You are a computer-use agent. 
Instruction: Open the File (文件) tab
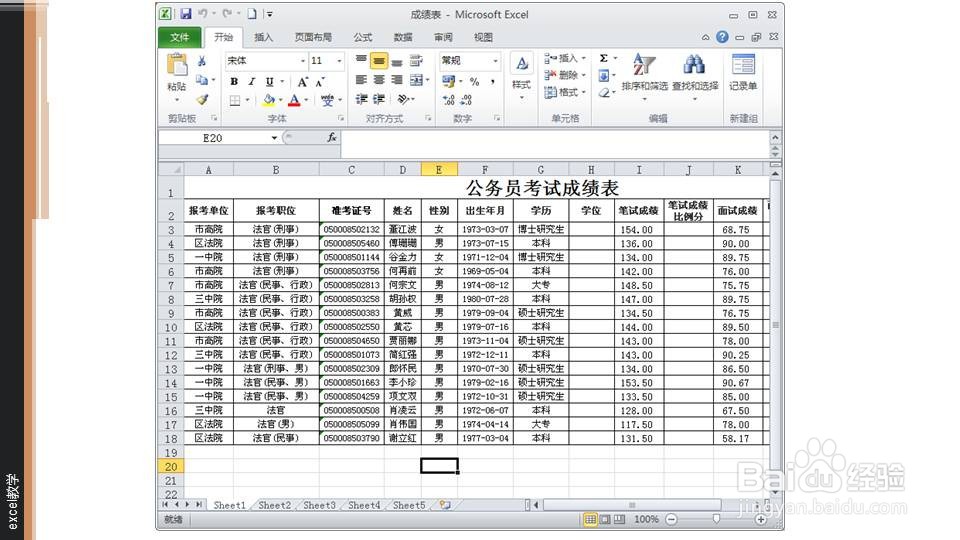[x=179, y=37]
